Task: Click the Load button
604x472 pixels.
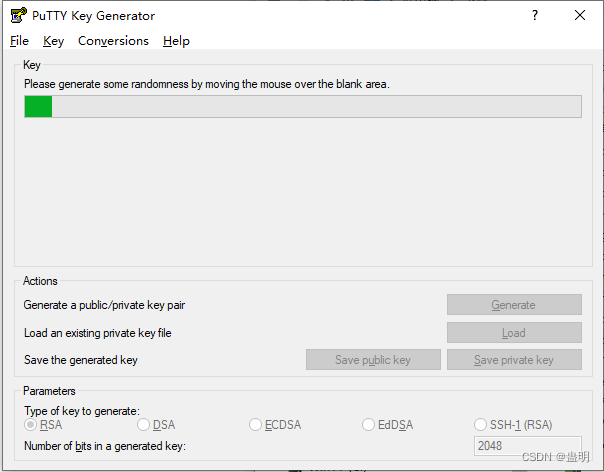Action: pos(514,333)
